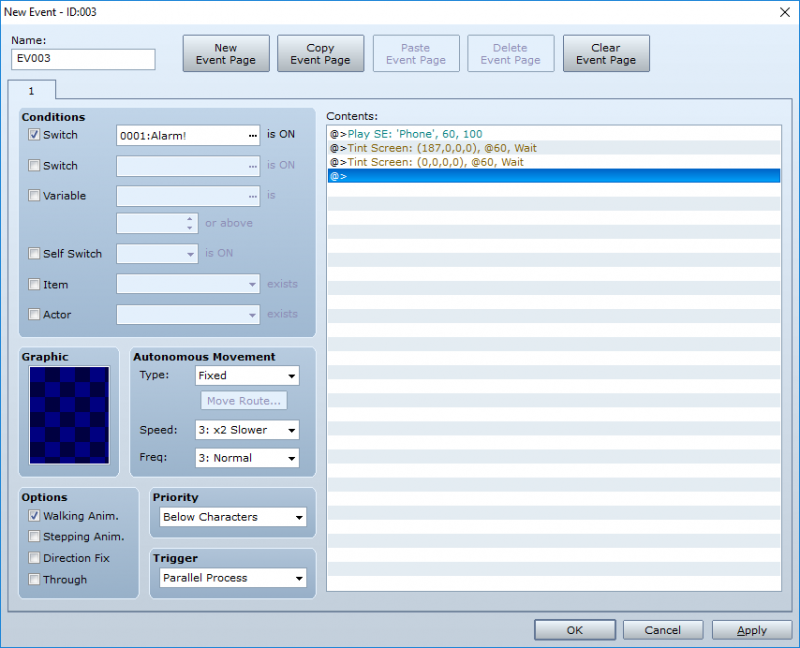Screen dimensions: 800x648
Task: Click the Paste Event Page button
Action: coord(416,54)
